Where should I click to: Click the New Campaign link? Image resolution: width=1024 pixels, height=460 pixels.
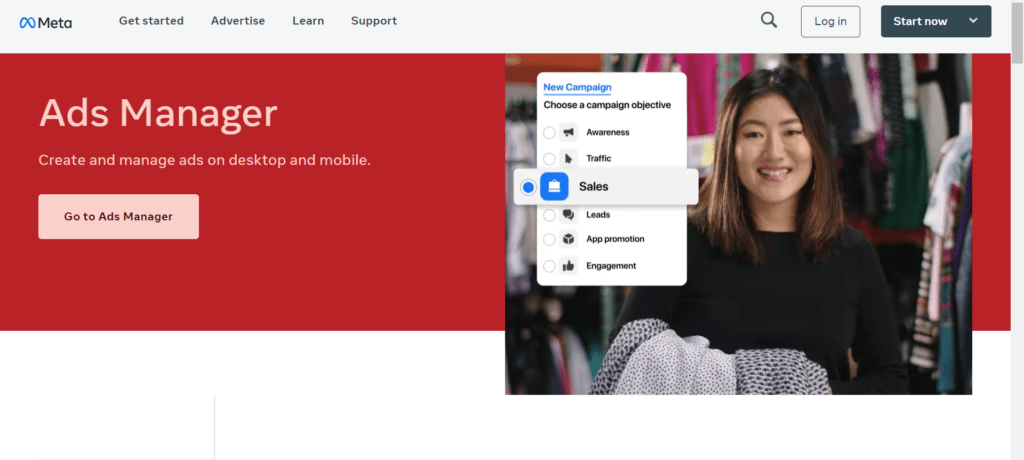click(577, 88)
